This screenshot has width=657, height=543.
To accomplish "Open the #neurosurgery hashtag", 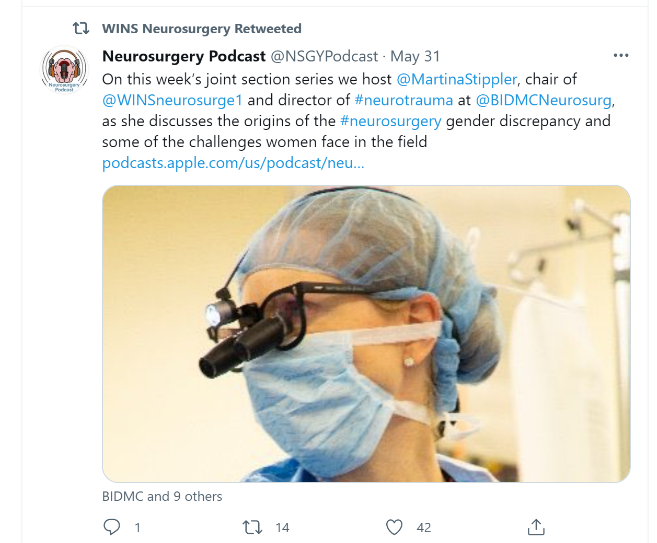I will click(390, 121).
